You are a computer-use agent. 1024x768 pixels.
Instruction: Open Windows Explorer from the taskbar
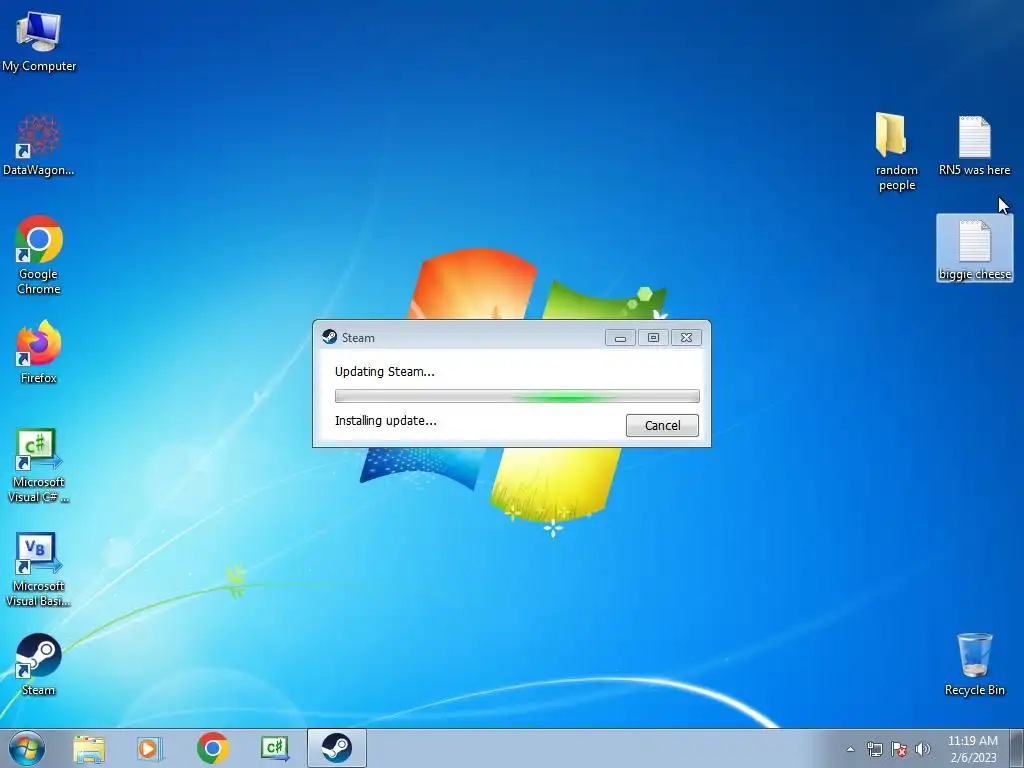pyautogui.click(x=89, y=748)
